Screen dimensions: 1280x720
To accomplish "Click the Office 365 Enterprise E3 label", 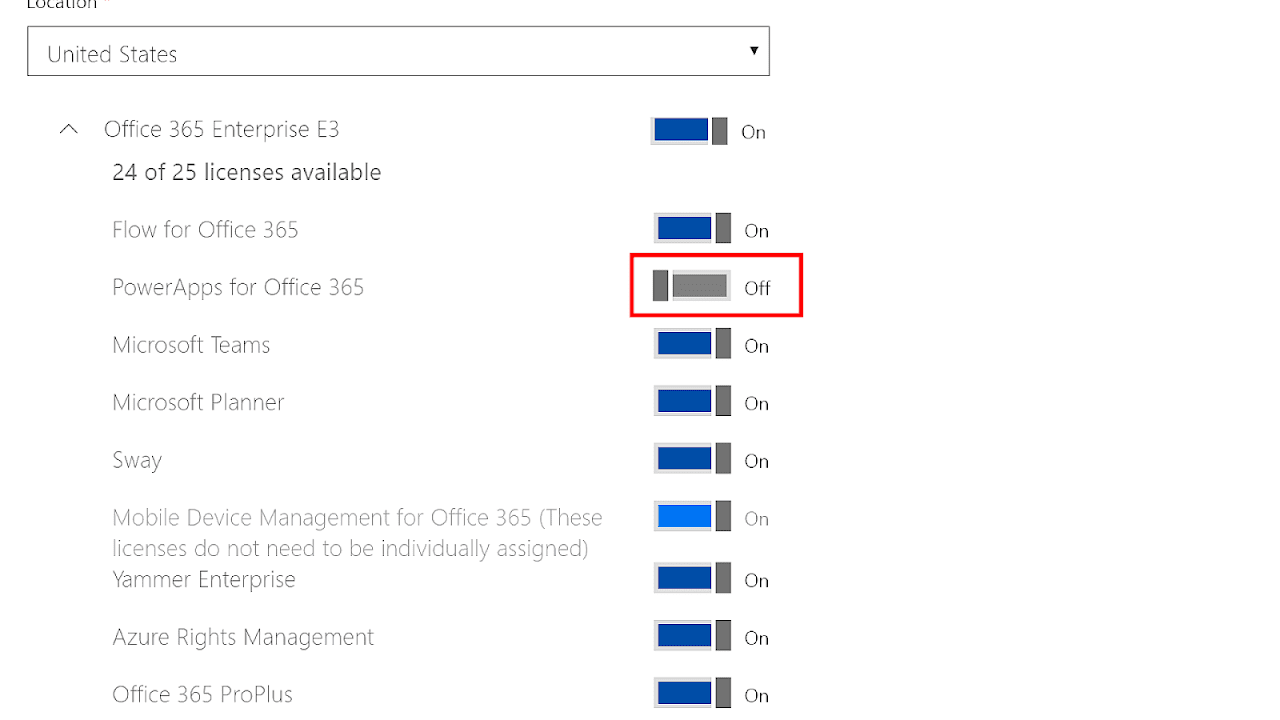I will coord(221,129).
